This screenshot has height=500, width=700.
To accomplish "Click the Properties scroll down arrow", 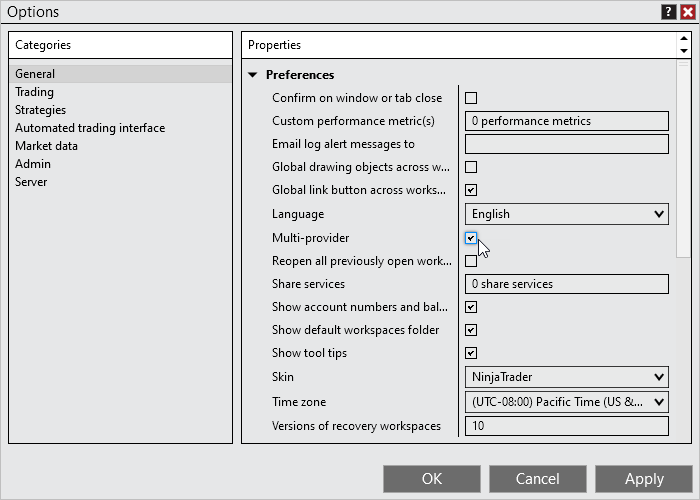I will tap(684, 51).
